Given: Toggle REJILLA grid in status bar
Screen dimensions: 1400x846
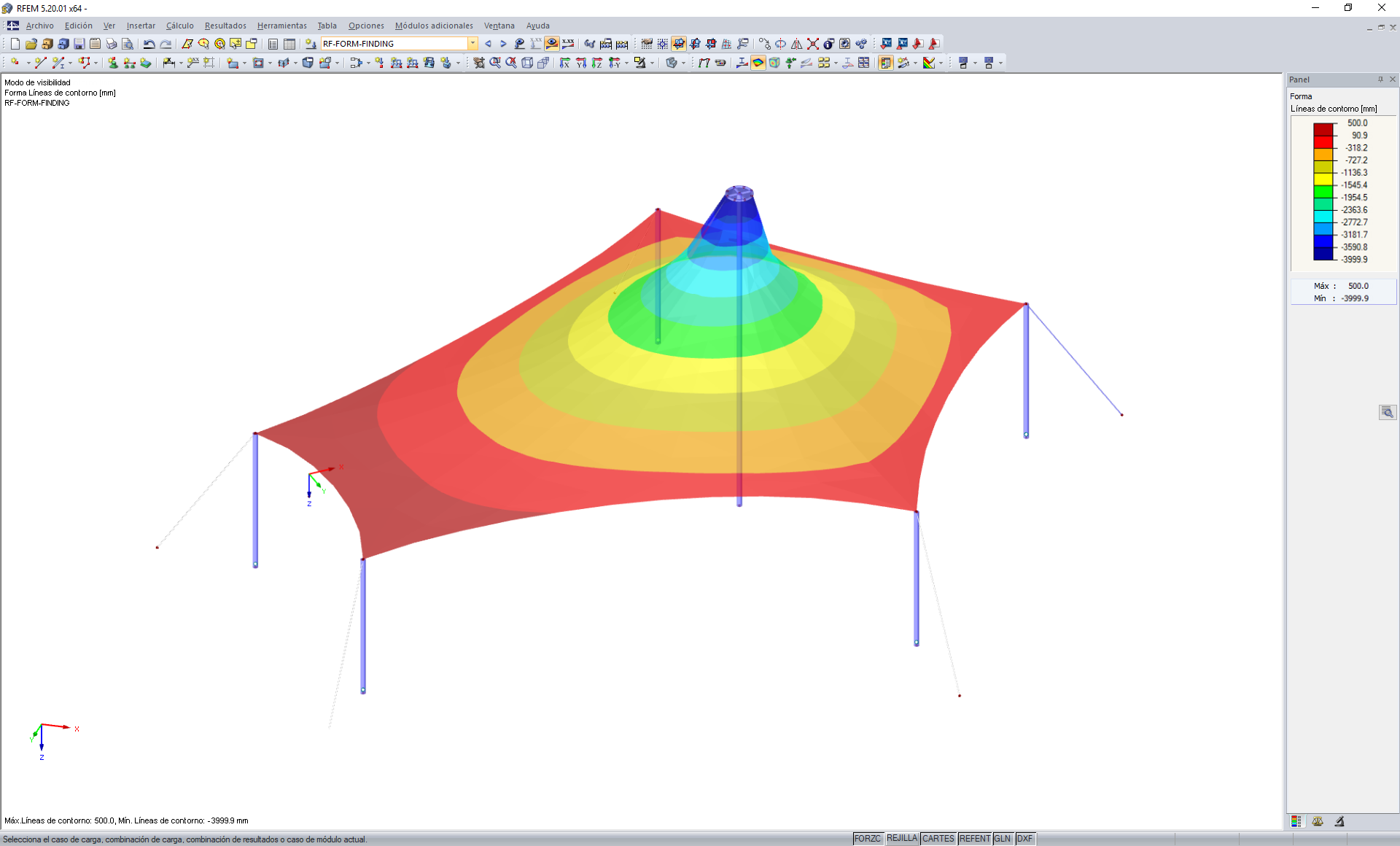Looking at the screenshot, I should [x=901, y=839].
